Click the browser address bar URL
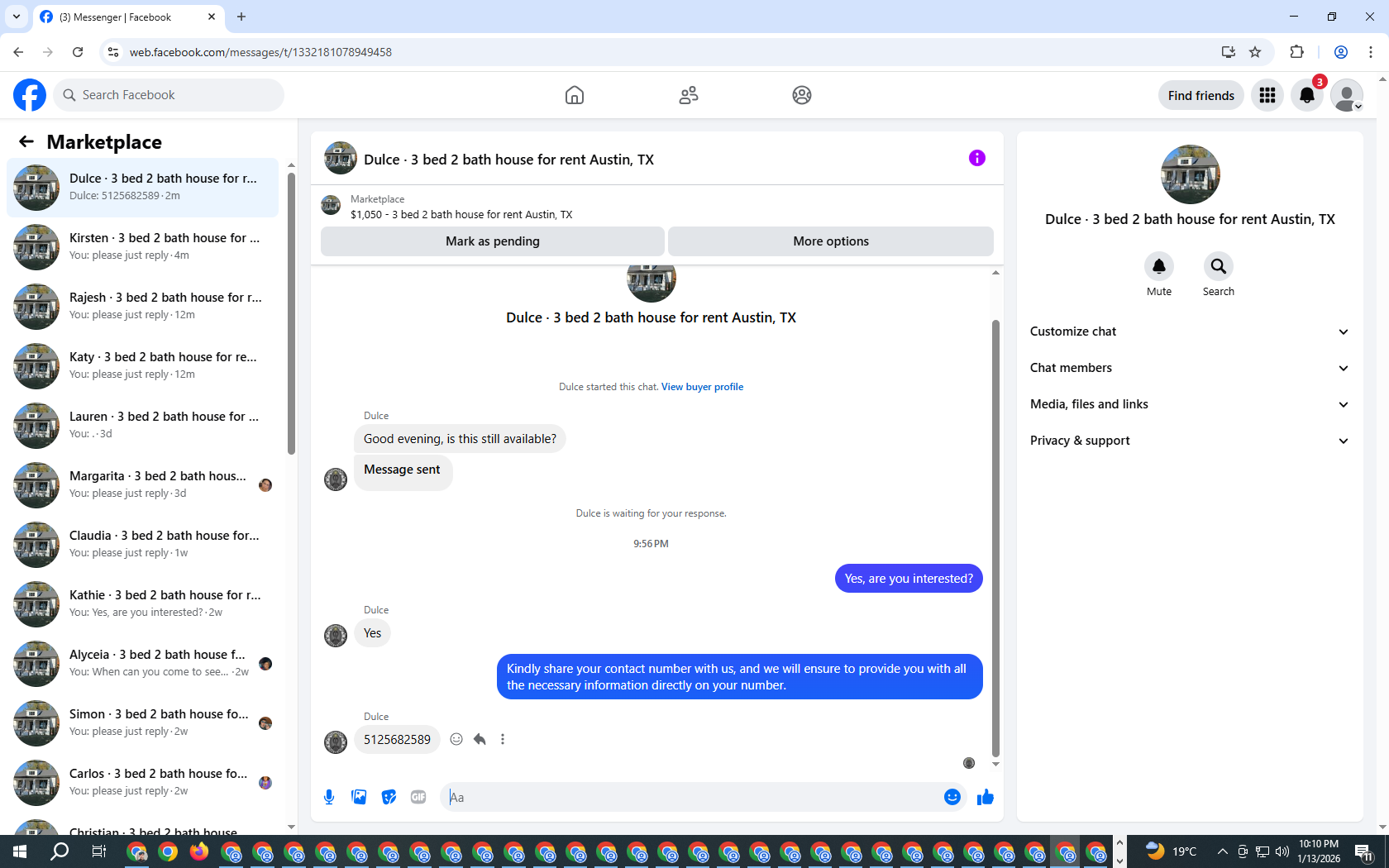 tap(260, 52)
